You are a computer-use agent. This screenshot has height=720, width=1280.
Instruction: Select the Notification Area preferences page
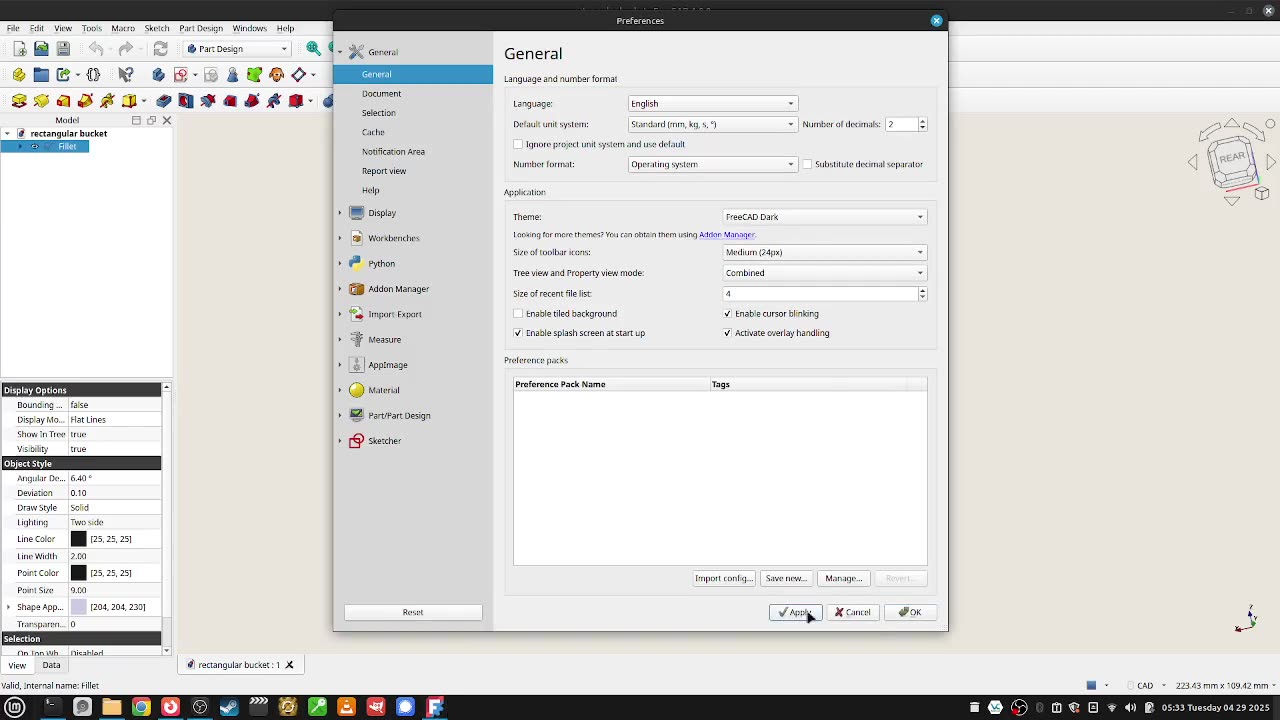[393, 152]
